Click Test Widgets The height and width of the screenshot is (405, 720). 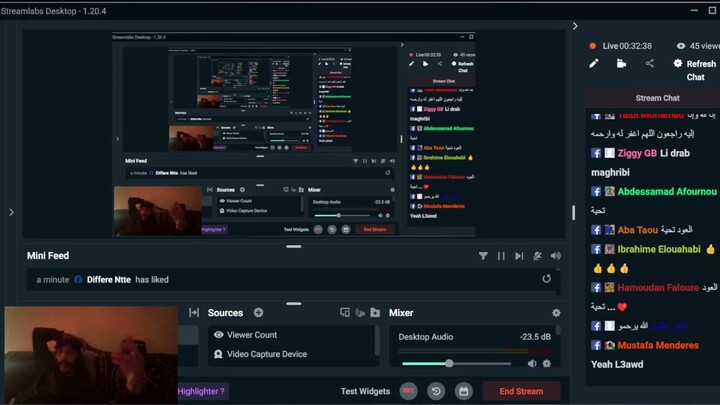365,391
